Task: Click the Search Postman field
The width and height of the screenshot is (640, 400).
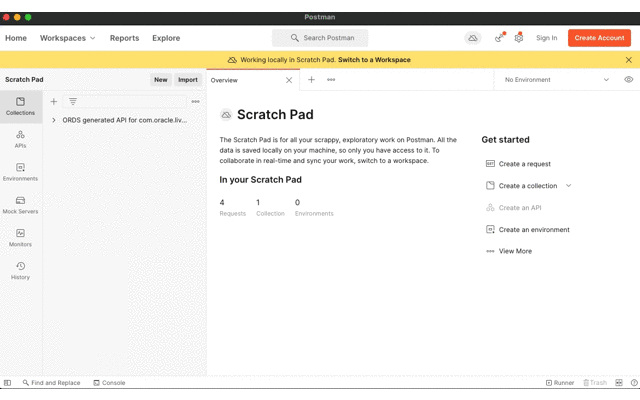Action: [320, 38]
